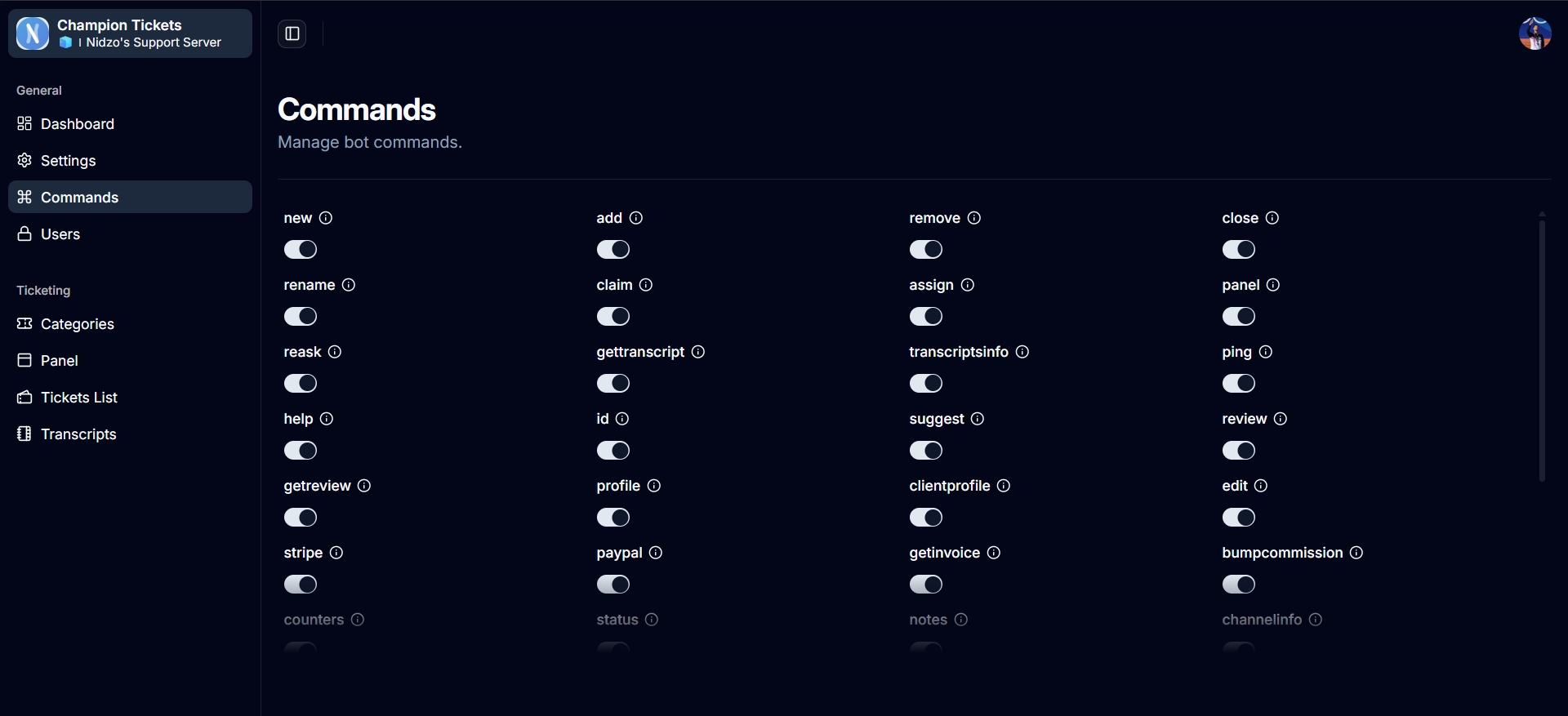Click the info icon next to 'new'
Viewport: 1568px width, 716px height.
coord(326,218)
